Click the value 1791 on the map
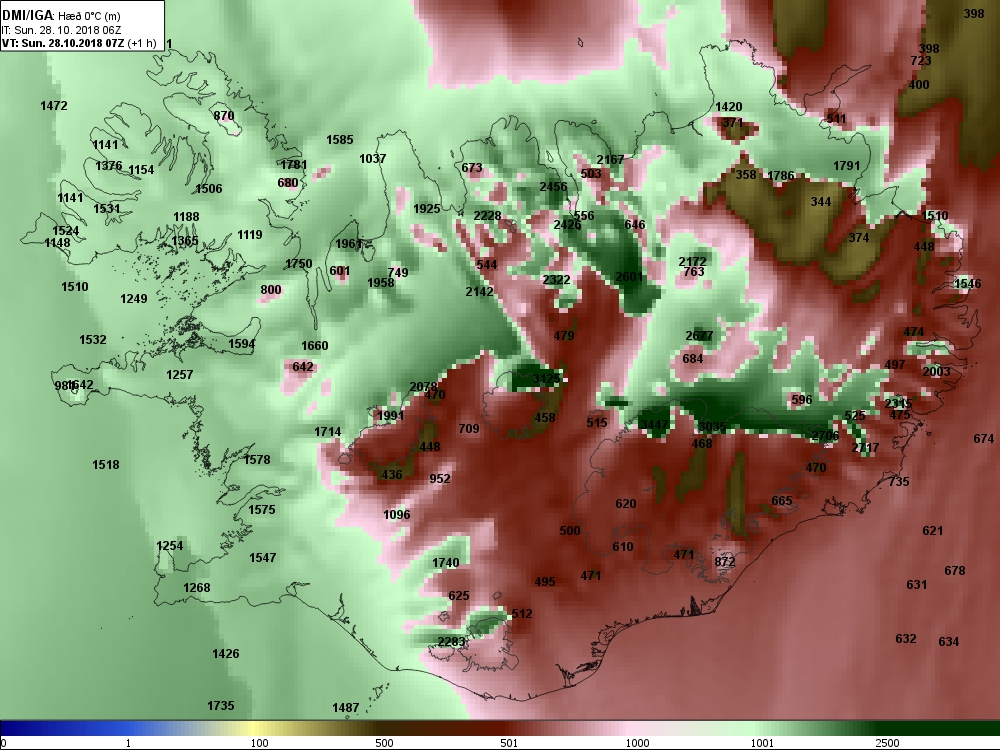 coord(846,166)
